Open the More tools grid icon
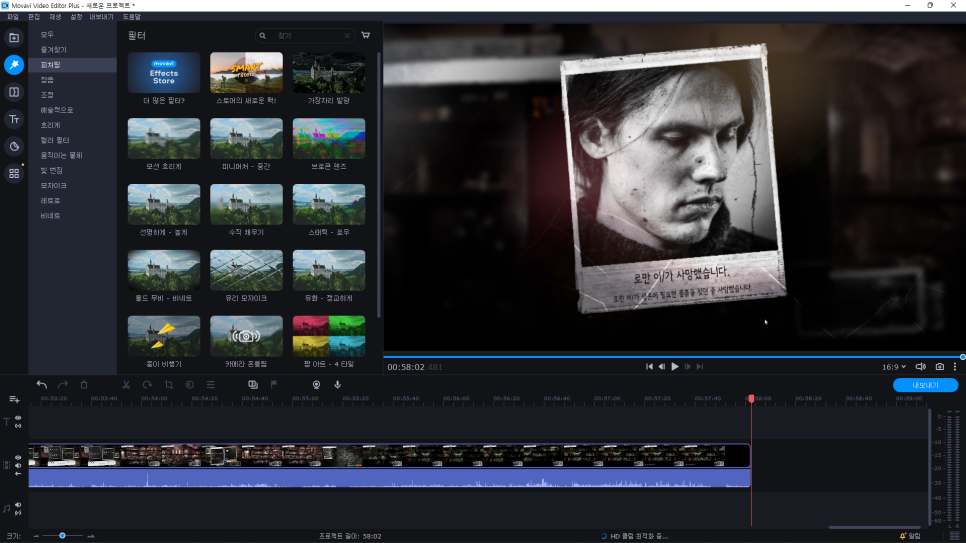The width and height of the screenshot is (966, 543). pos(14,173)
